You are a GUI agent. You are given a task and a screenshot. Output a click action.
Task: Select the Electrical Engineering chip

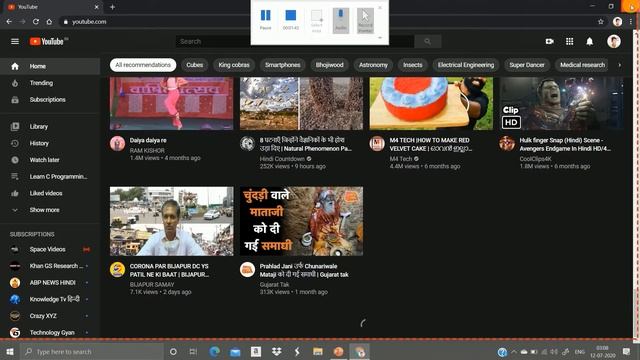[466, 65]
